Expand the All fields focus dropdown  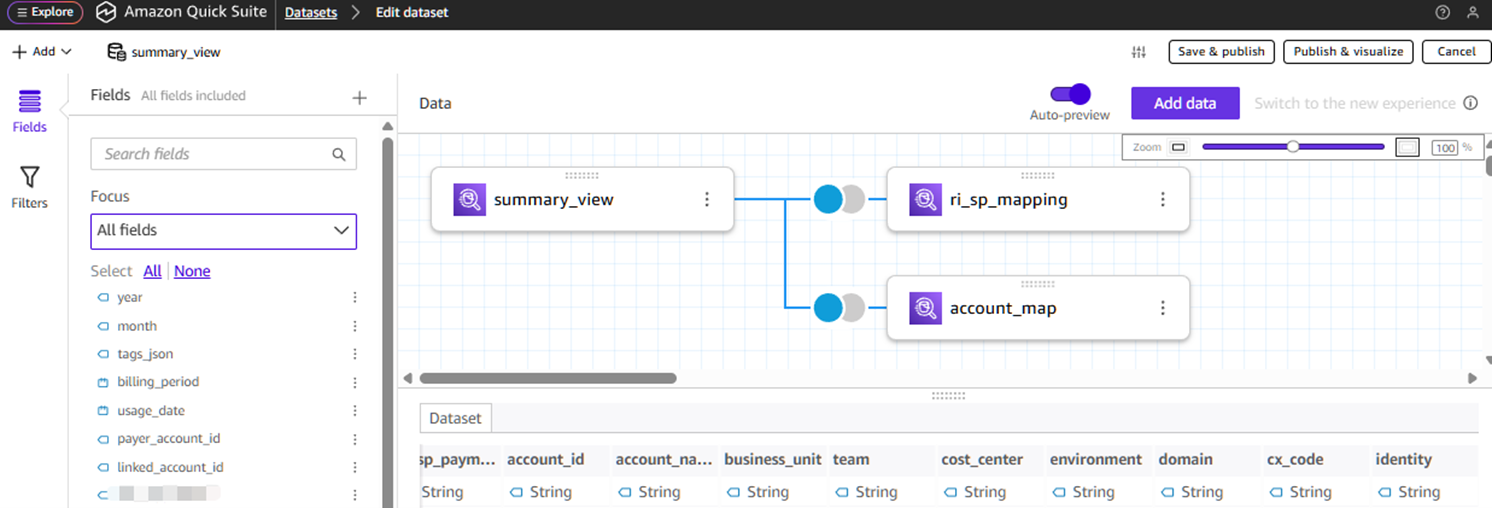pyautogui.click(x=223, y=230)
